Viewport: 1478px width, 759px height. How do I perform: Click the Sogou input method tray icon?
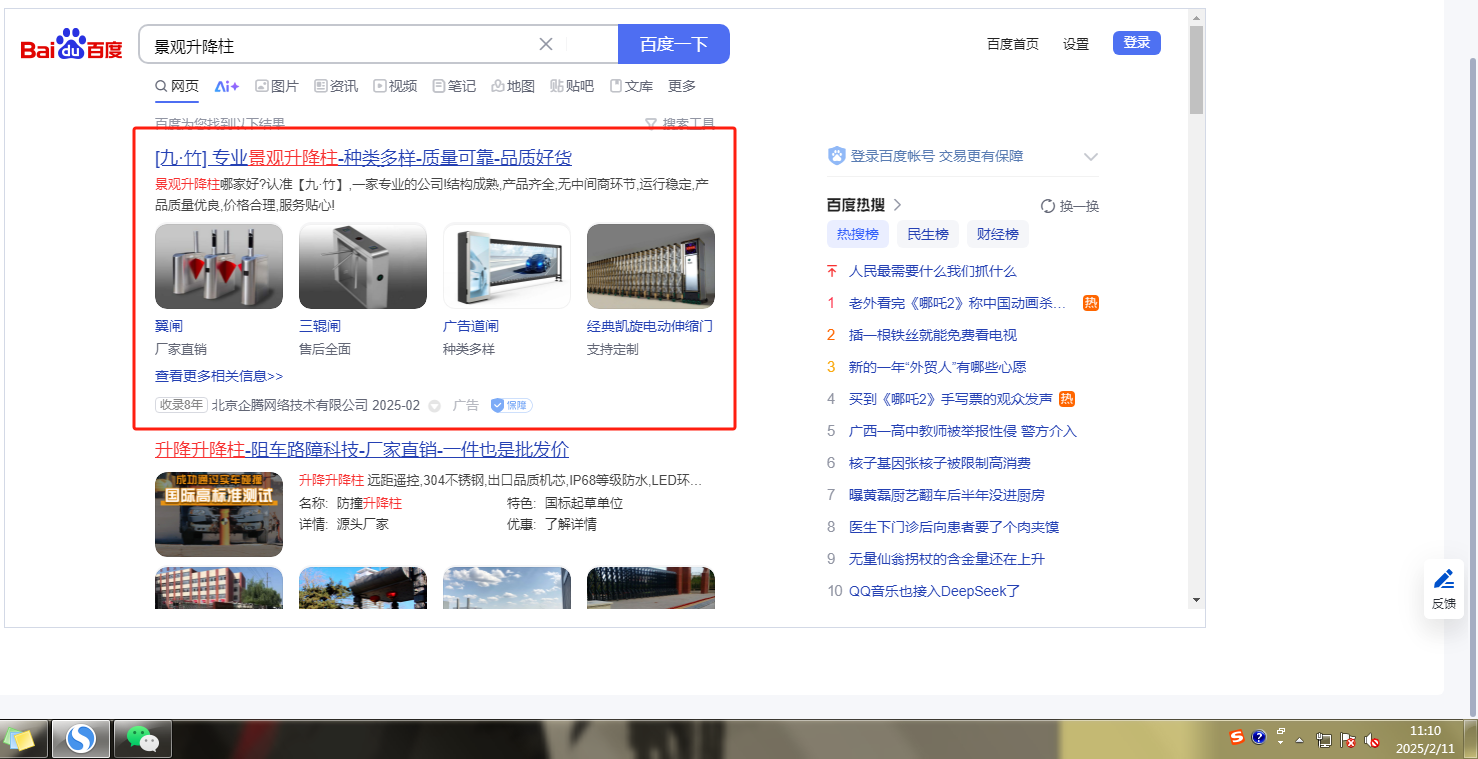click(x=1237, y=738)
